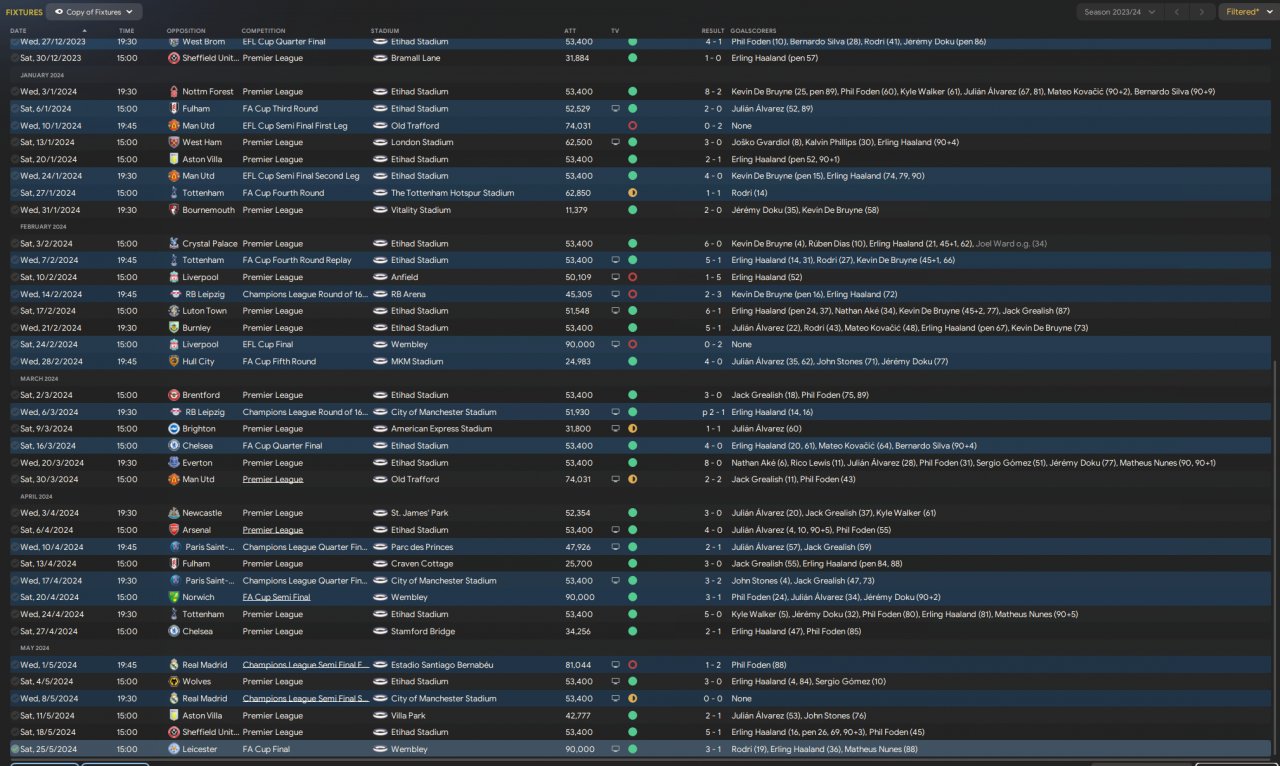The height and width of the screenshot is (766, 1280).
Task: Tick the selection circle for Wed, 1/5/2024
Action: click(15, 665)
